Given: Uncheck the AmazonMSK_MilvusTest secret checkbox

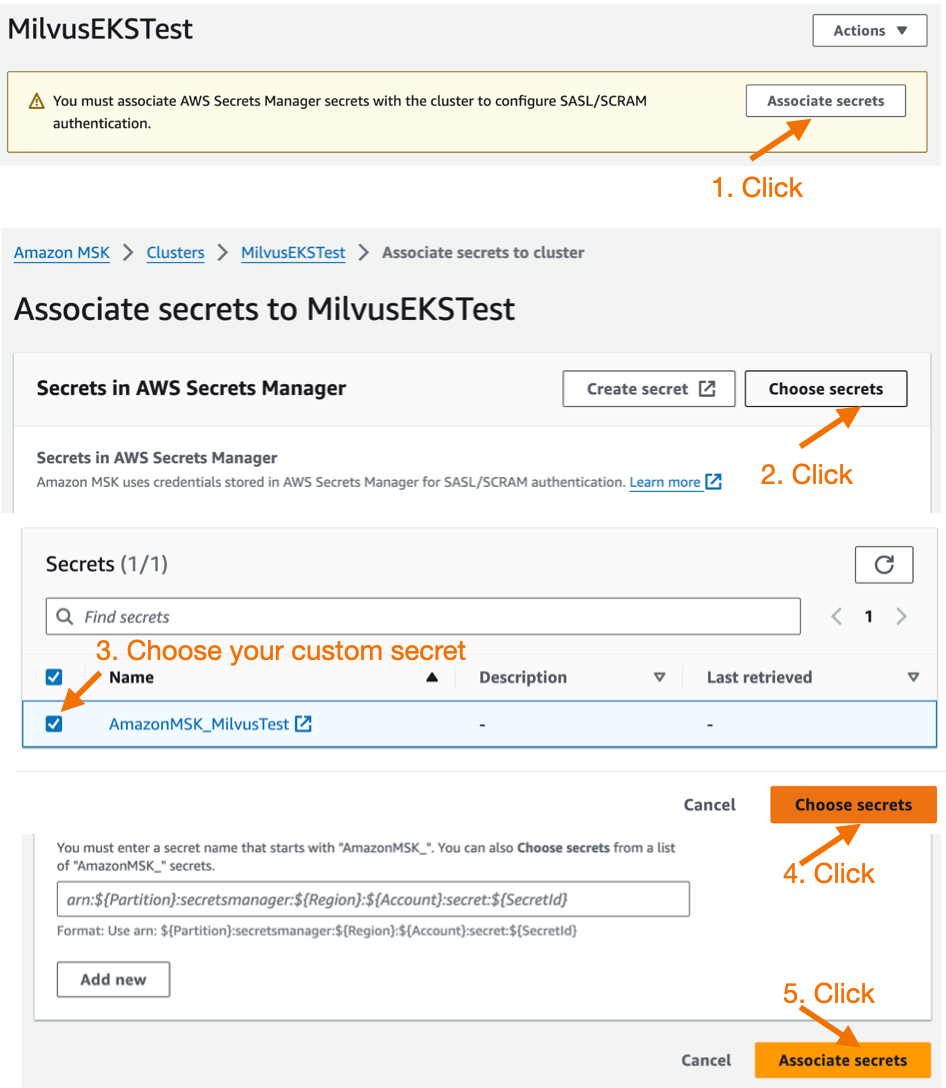Looking at the screenshot, I should point(53,724).
